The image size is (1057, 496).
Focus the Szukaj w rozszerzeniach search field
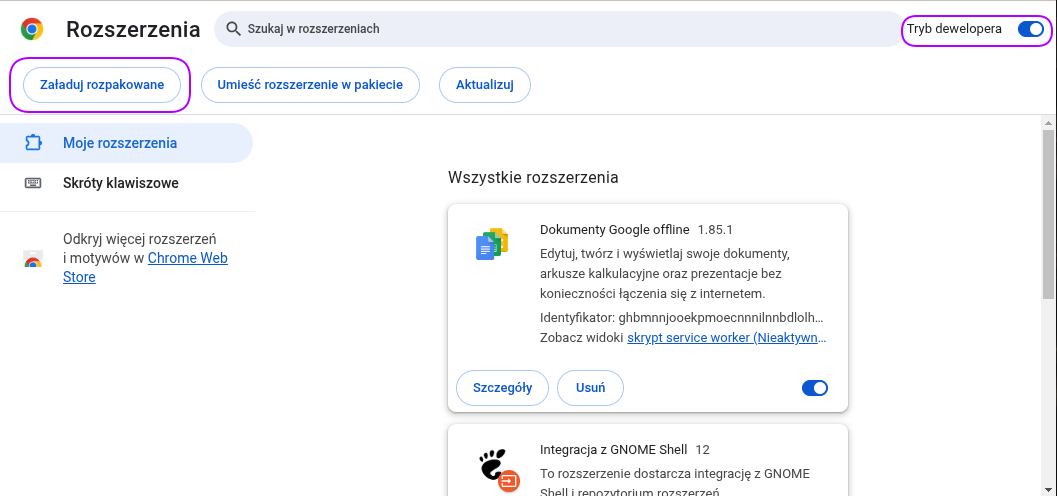click(560, 29)
